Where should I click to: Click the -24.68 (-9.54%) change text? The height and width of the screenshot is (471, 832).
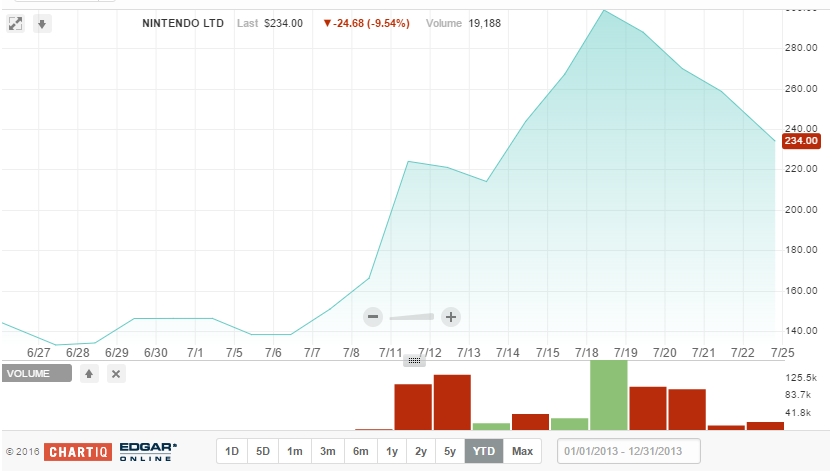click(367, 23)
